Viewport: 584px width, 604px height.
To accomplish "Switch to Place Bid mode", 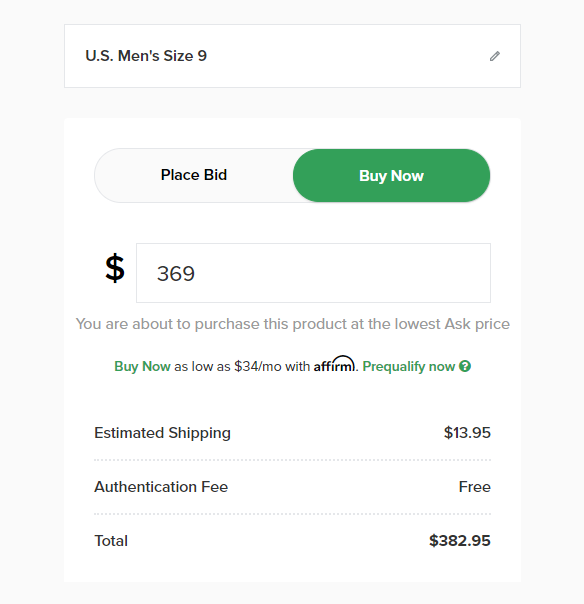I will pyautogui.click(x=194, y=175).
